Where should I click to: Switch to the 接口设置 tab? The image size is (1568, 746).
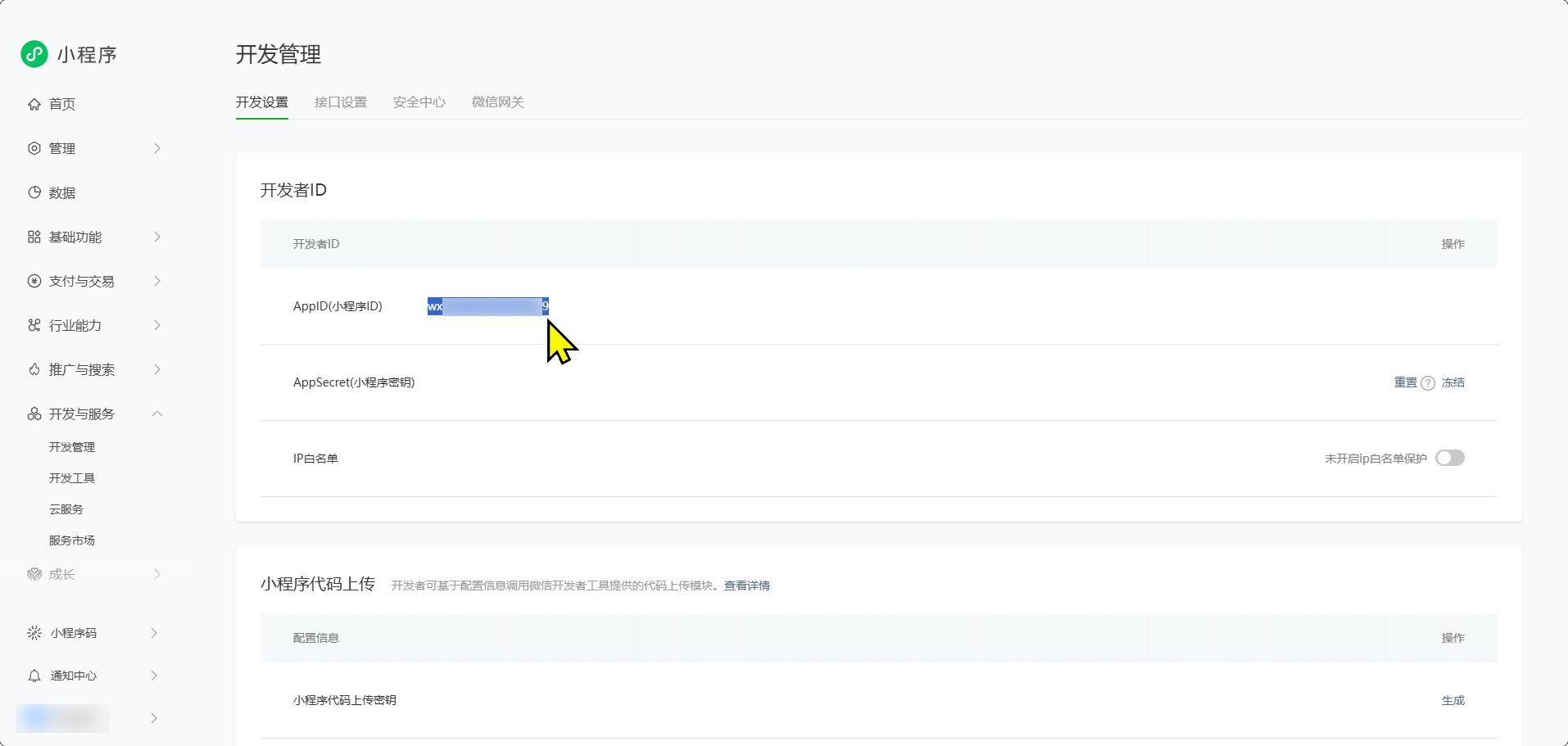[341, 102]
